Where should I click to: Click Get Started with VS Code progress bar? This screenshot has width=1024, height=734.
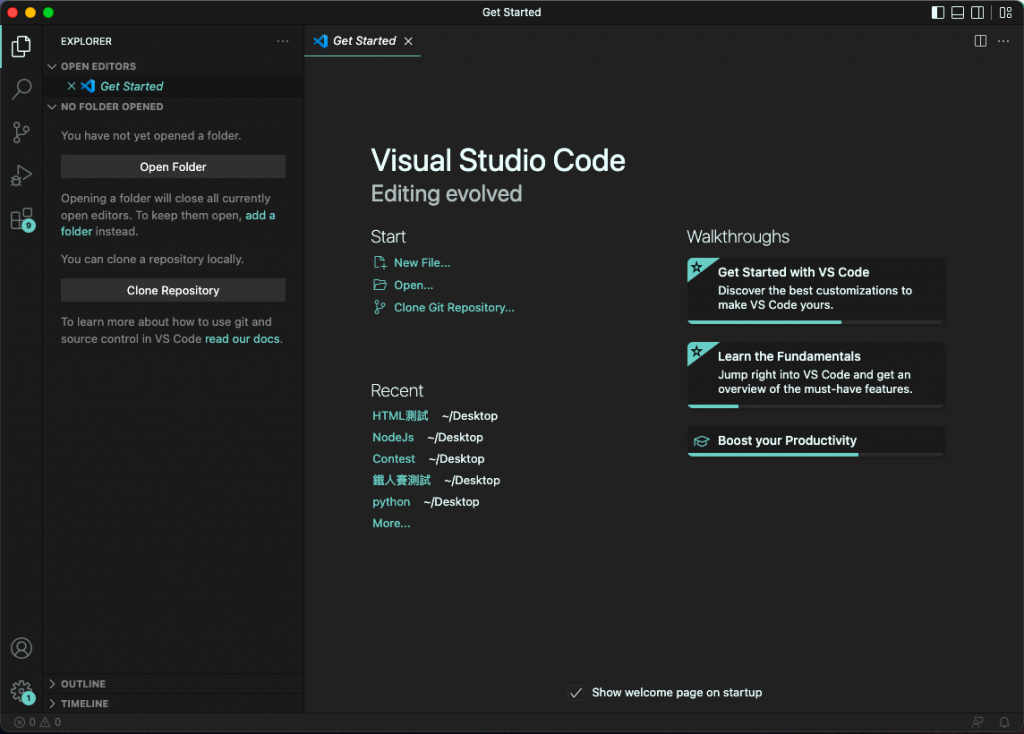[x=815, y=322]
